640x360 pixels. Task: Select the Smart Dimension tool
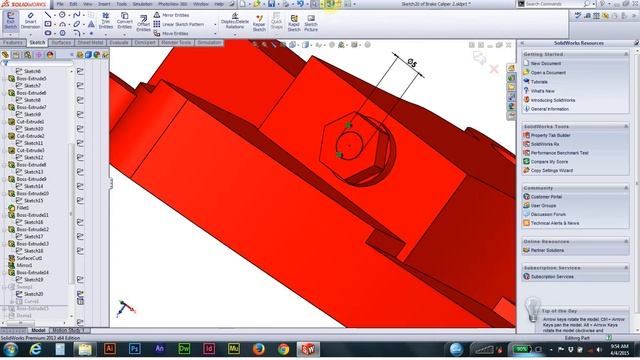coord(30,21)
